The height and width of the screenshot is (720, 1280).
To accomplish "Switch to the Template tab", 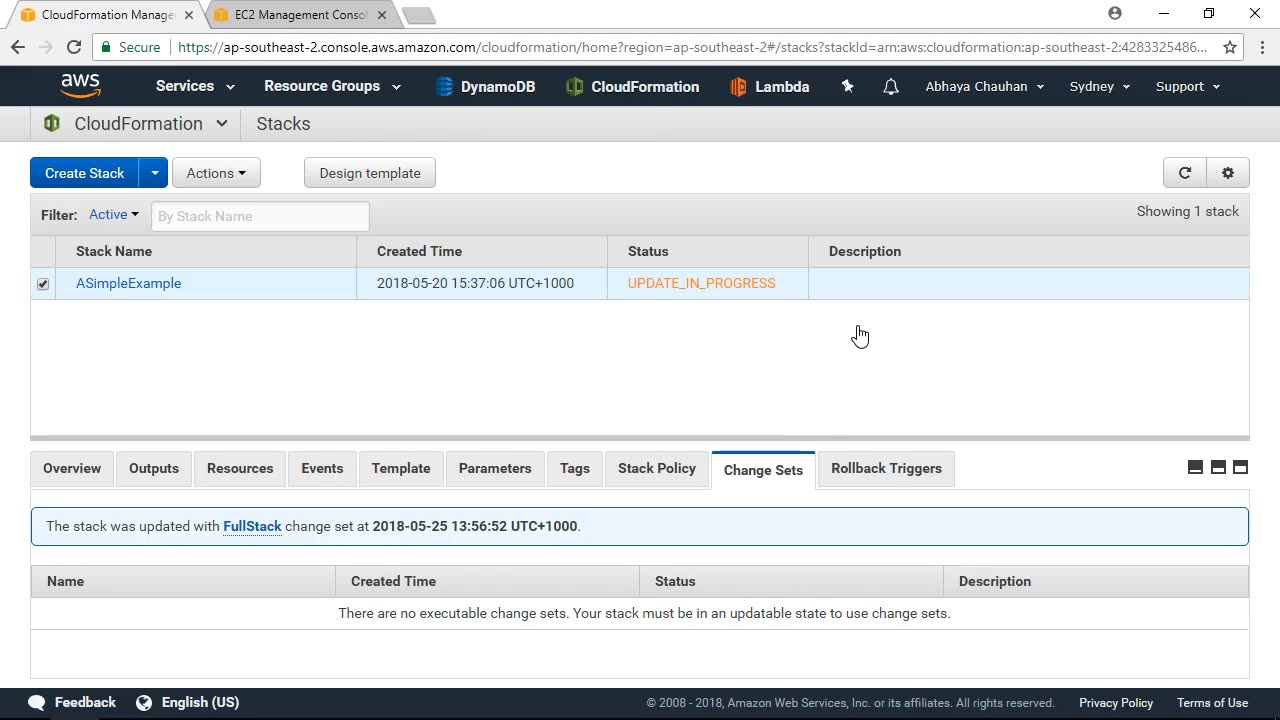I will pyautogui.click(x=401, y=468).
